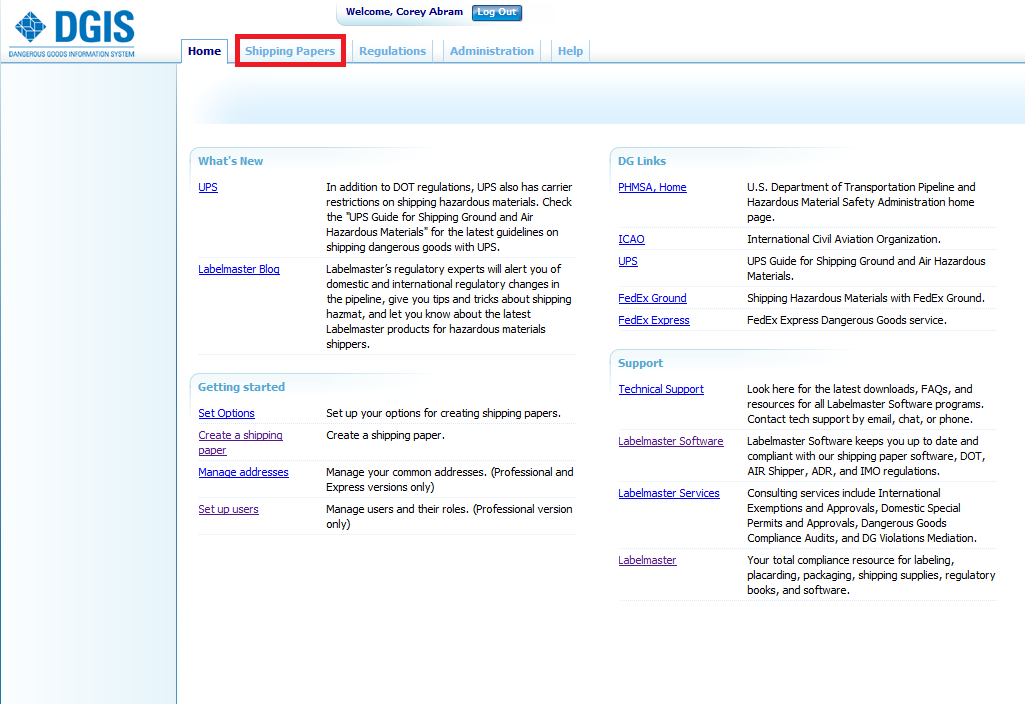Visit the Technical Support link
This screenshot has width=1025, height=704.
(x=661, y=389)
